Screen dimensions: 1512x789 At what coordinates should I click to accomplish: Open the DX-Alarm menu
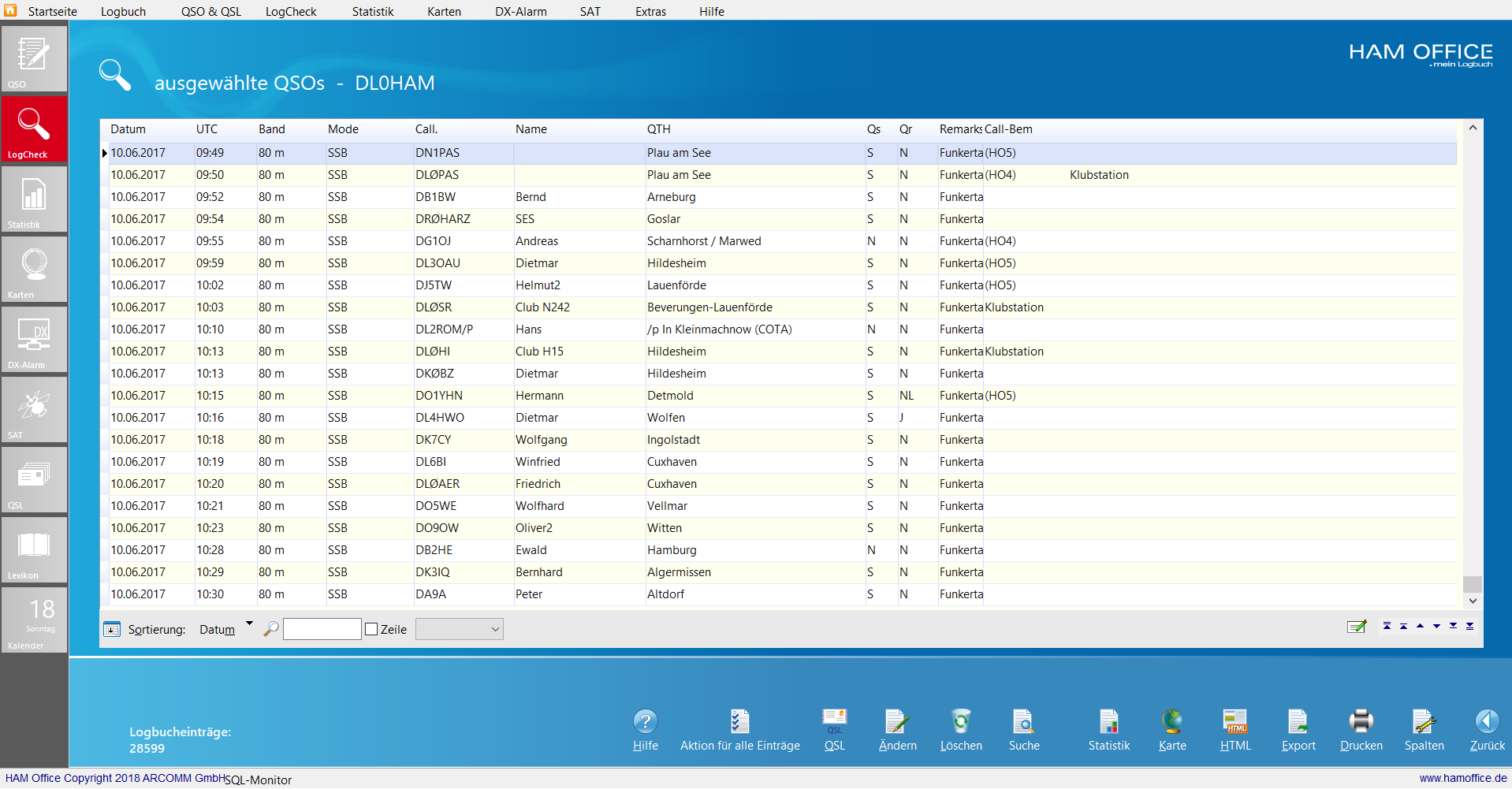pyautogui.click(x=521, y=11)
